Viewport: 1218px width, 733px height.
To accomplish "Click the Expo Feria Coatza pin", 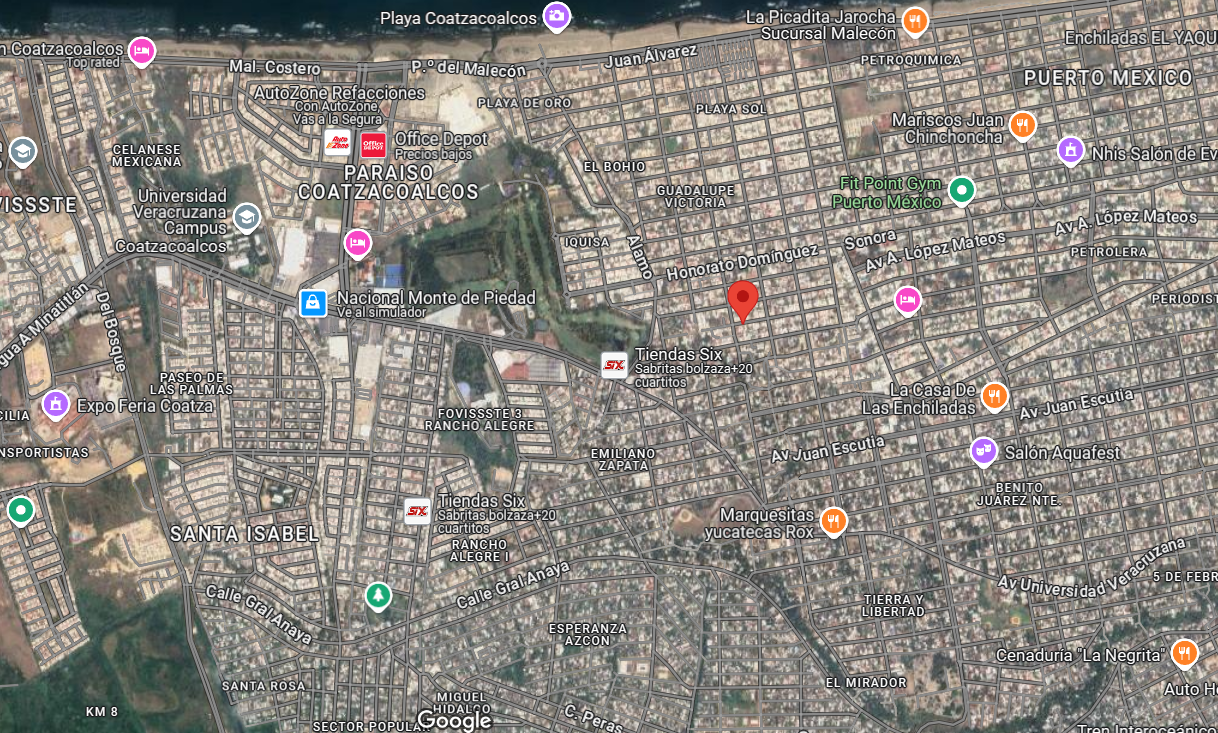I will tap(56, 405).
